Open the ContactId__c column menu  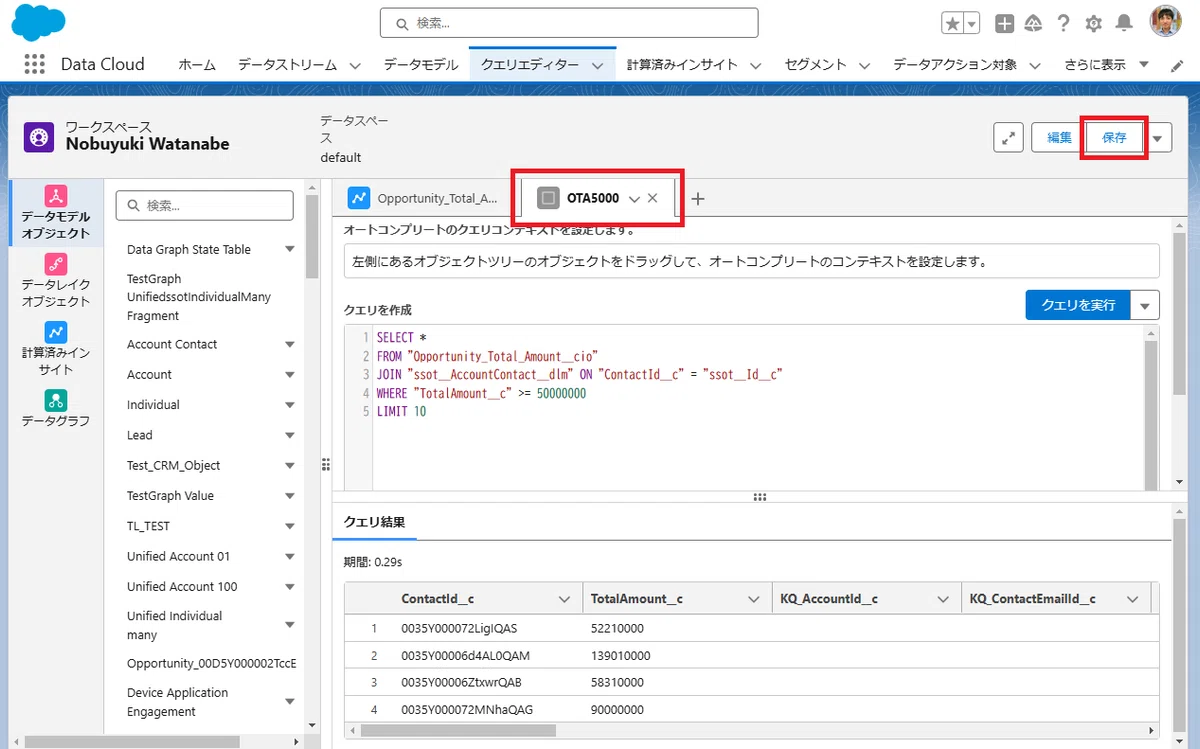(x=563, y=599)
